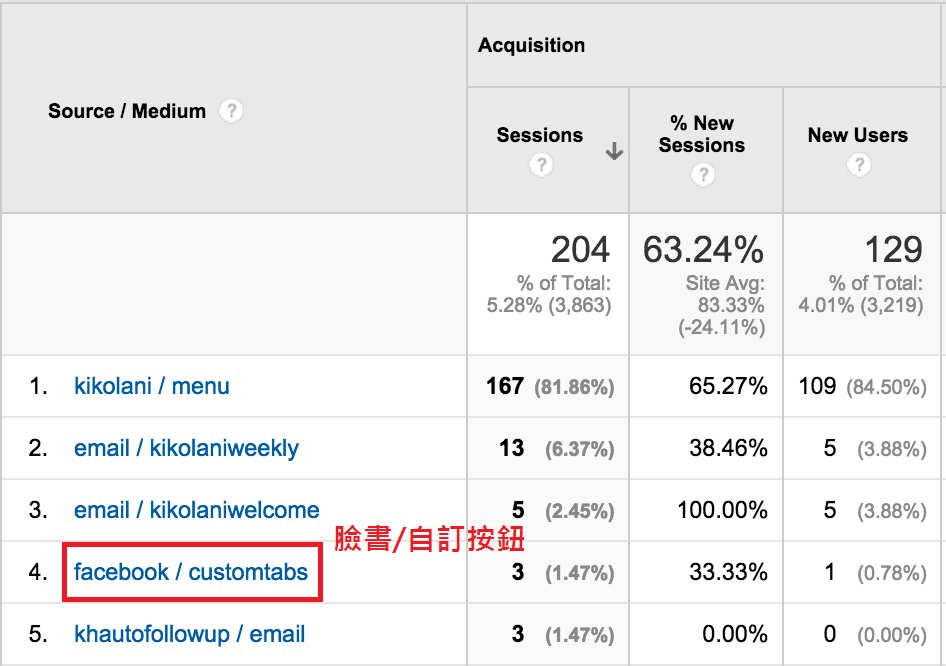Screen dimensions: 946x666
Task: Sort by Source / Medium header
Action: tap(127, 111)
